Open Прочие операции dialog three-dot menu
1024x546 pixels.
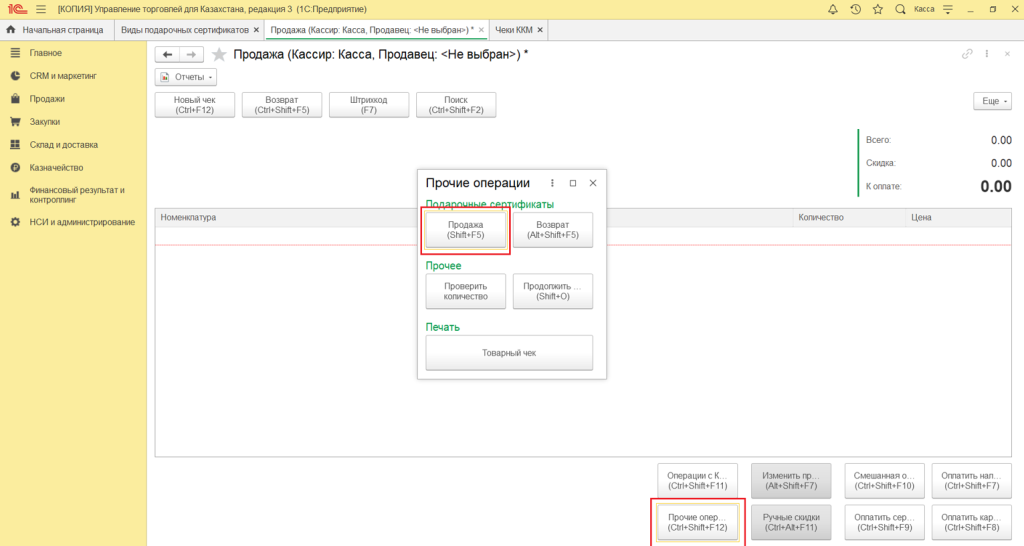pos(552,184)
